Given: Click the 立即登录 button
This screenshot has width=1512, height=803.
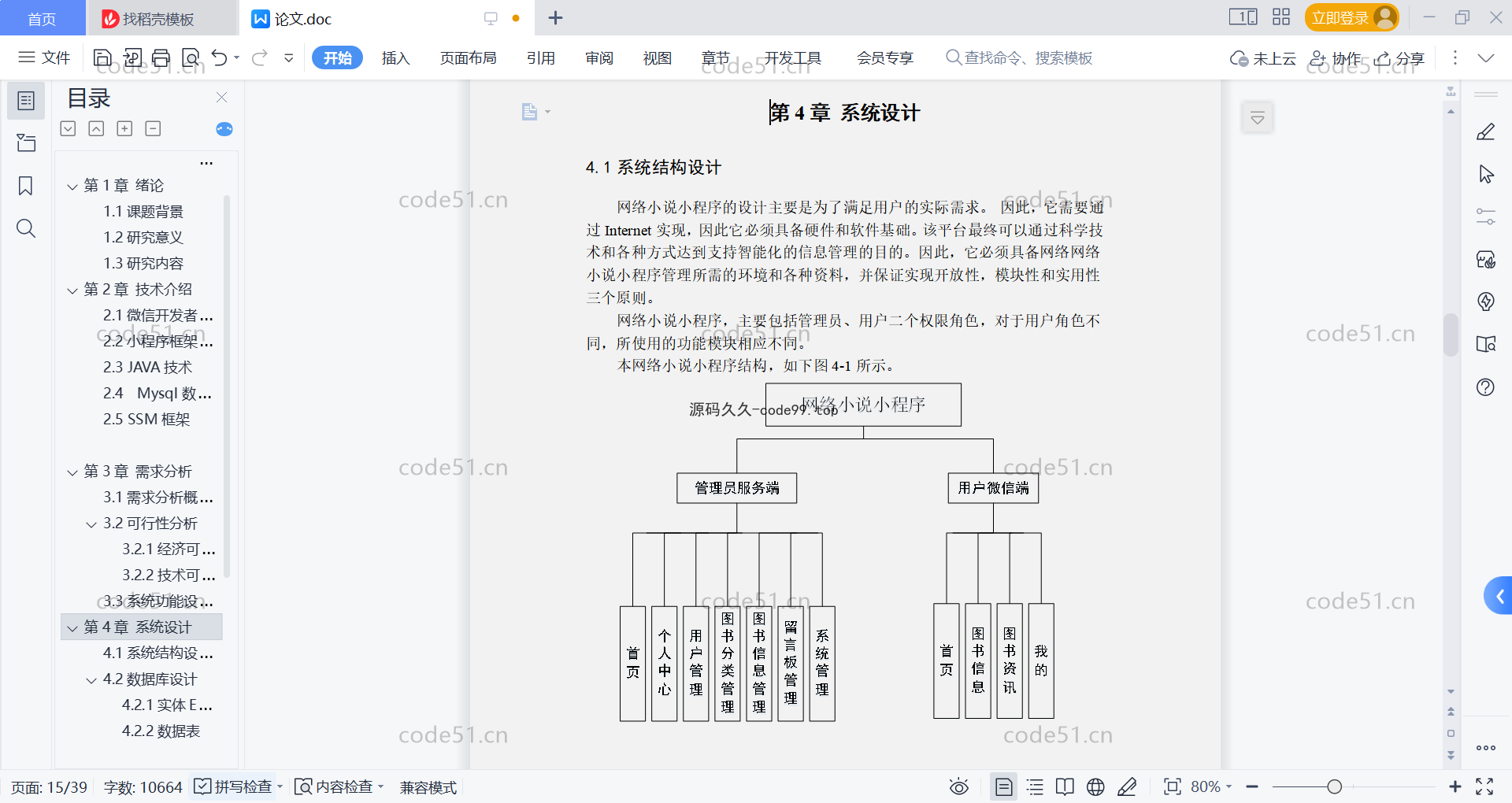Looking at the screenshot, I should (x=1351, y=17).
